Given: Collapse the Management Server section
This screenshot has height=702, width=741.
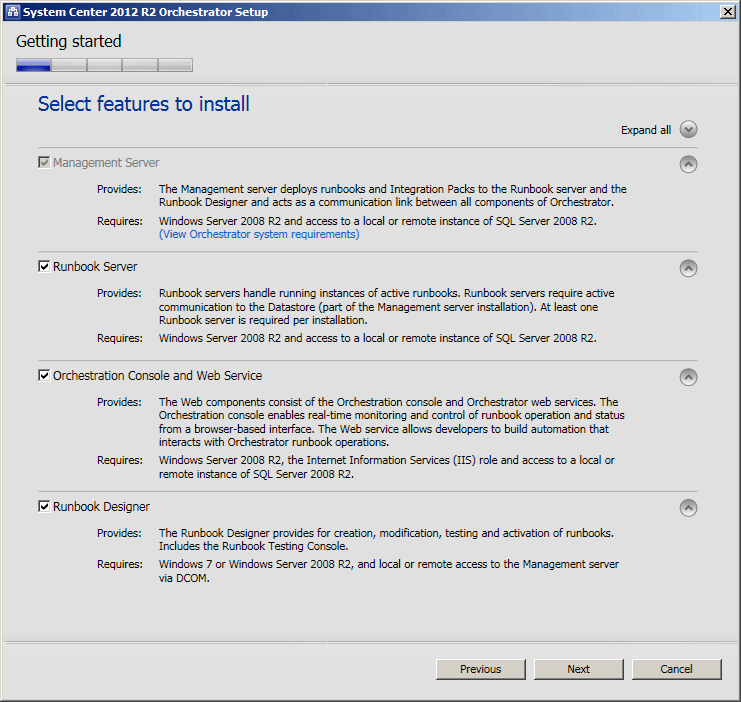Looking at the screenshot, I should tap(688, 164).
